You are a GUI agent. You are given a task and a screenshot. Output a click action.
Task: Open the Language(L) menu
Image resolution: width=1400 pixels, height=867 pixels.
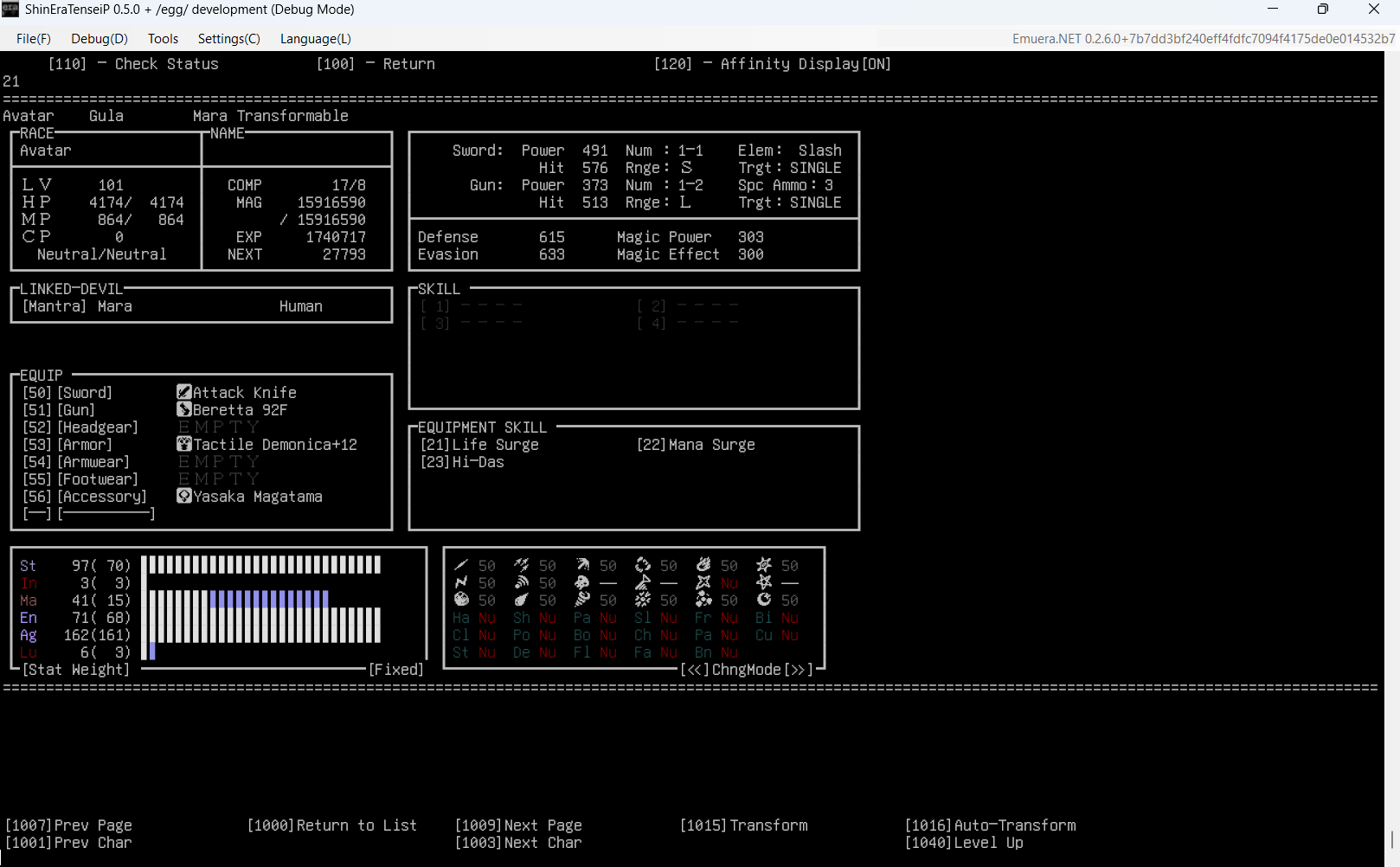point(315,39)
